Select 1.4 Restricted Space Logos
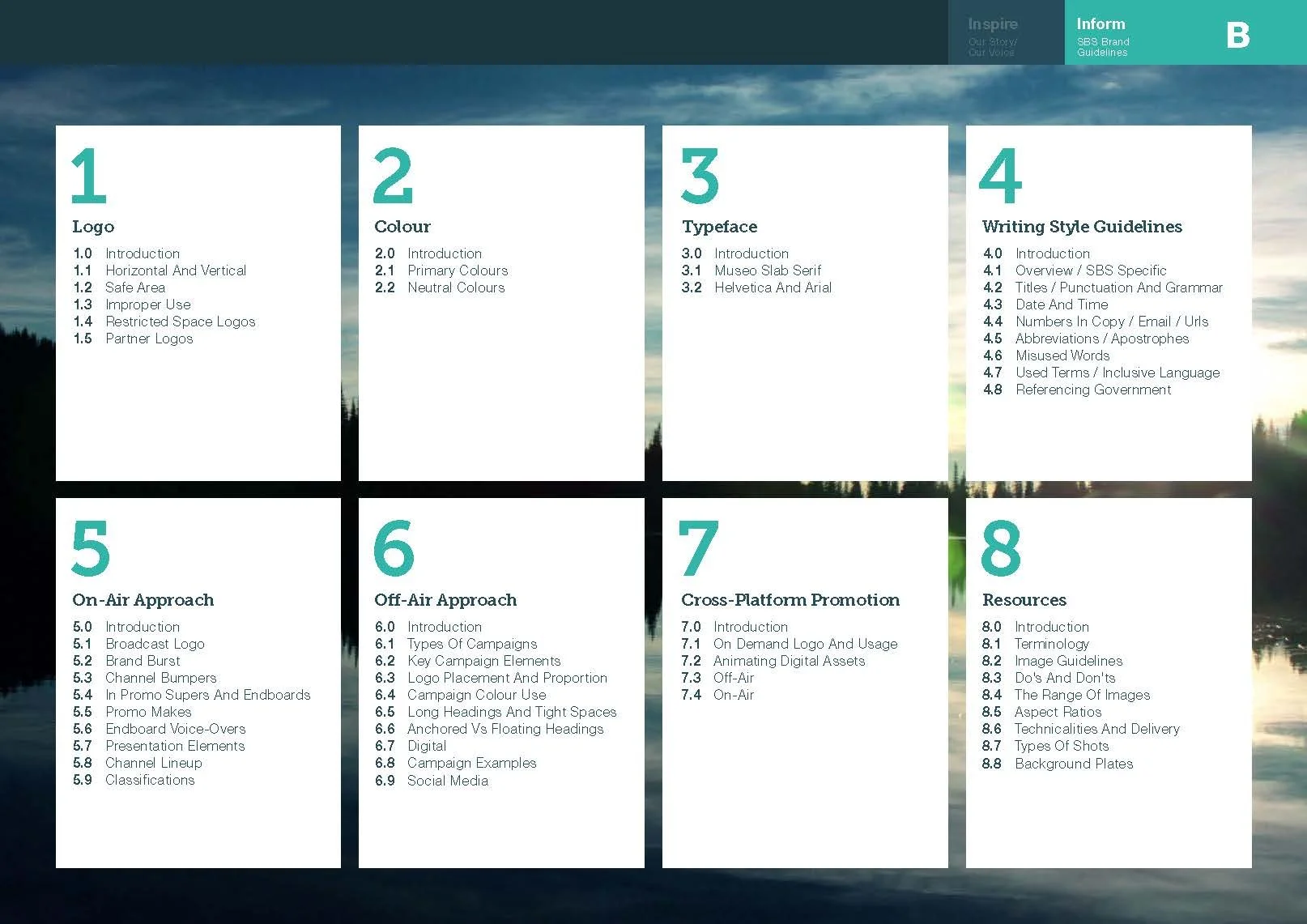 [x=164, y=321]
